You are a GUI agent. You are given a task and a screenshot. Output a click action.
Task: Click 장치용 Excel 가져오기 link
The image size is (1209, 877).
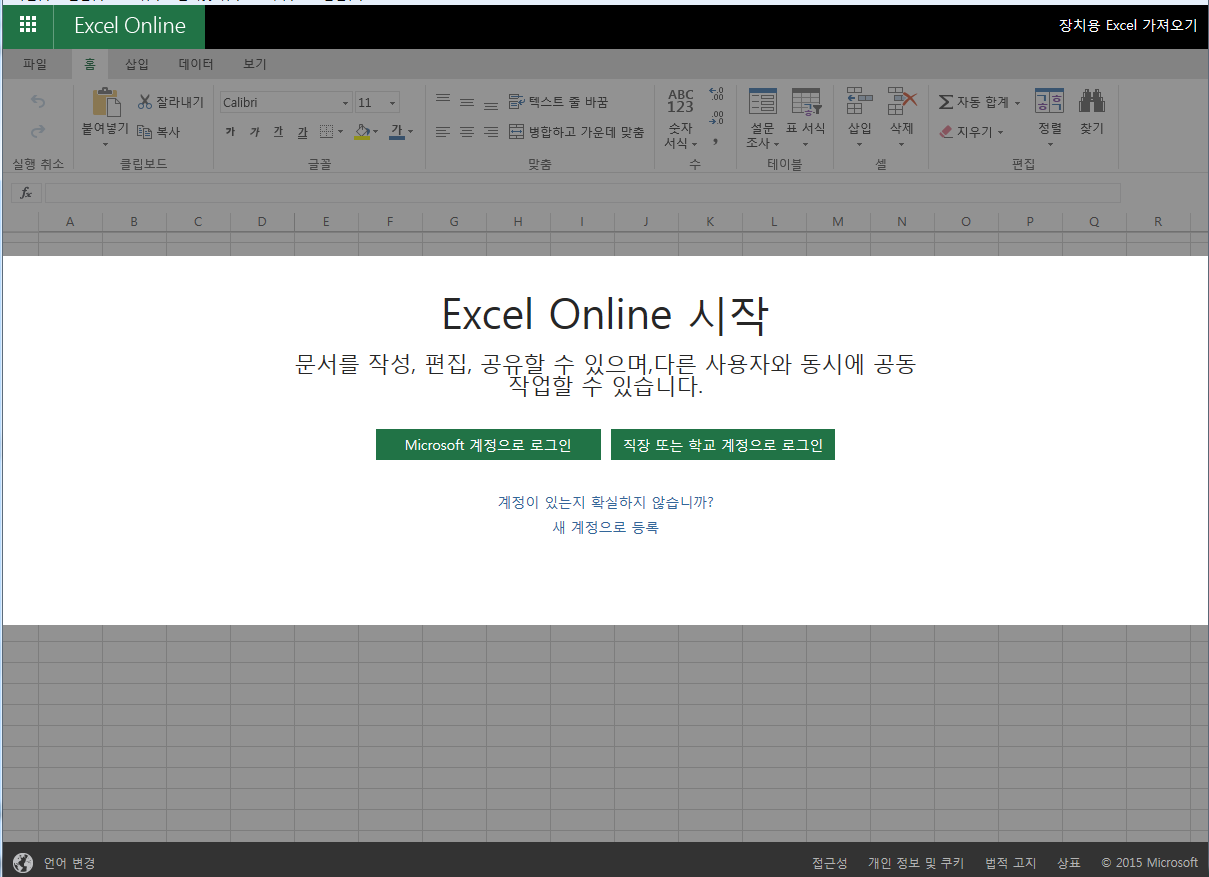pyautogui.click(x=1128, y=26)
